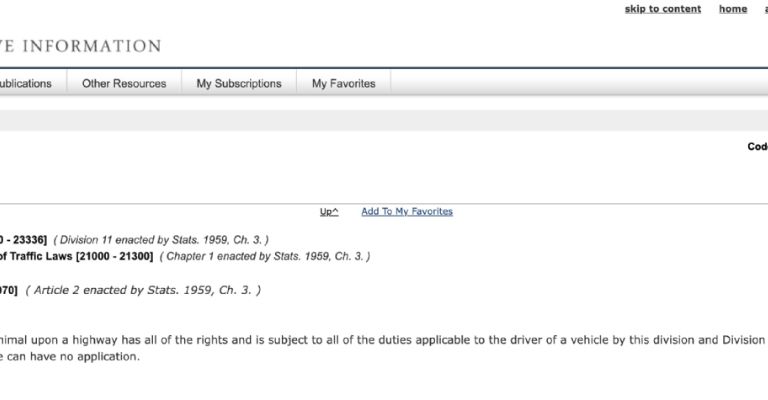Click the Legislative Information site title
Viewport: 768px width, 400px height.
[80, 46]
